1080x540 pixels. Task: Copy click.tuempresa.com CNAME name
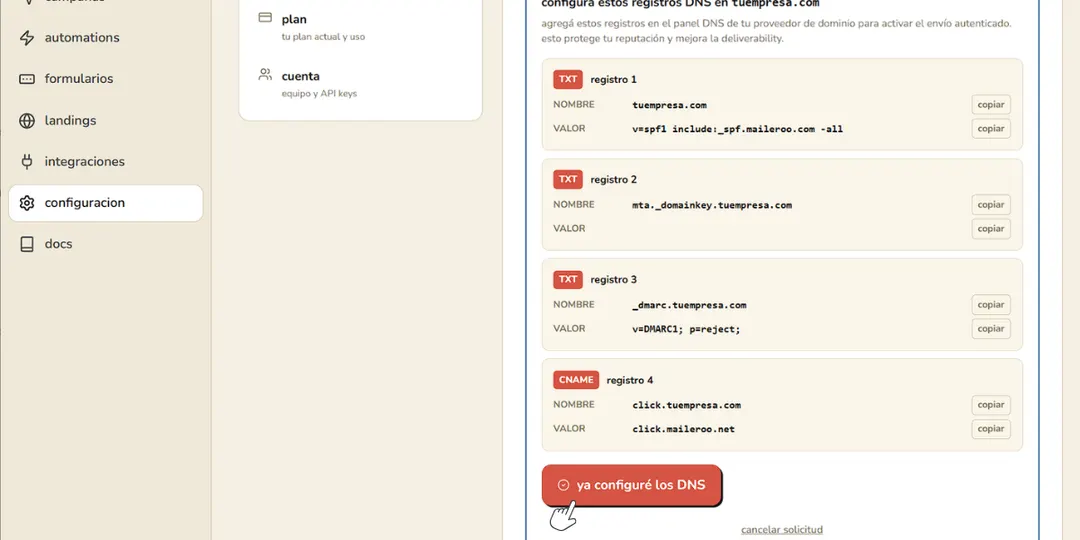pos(991,405)
